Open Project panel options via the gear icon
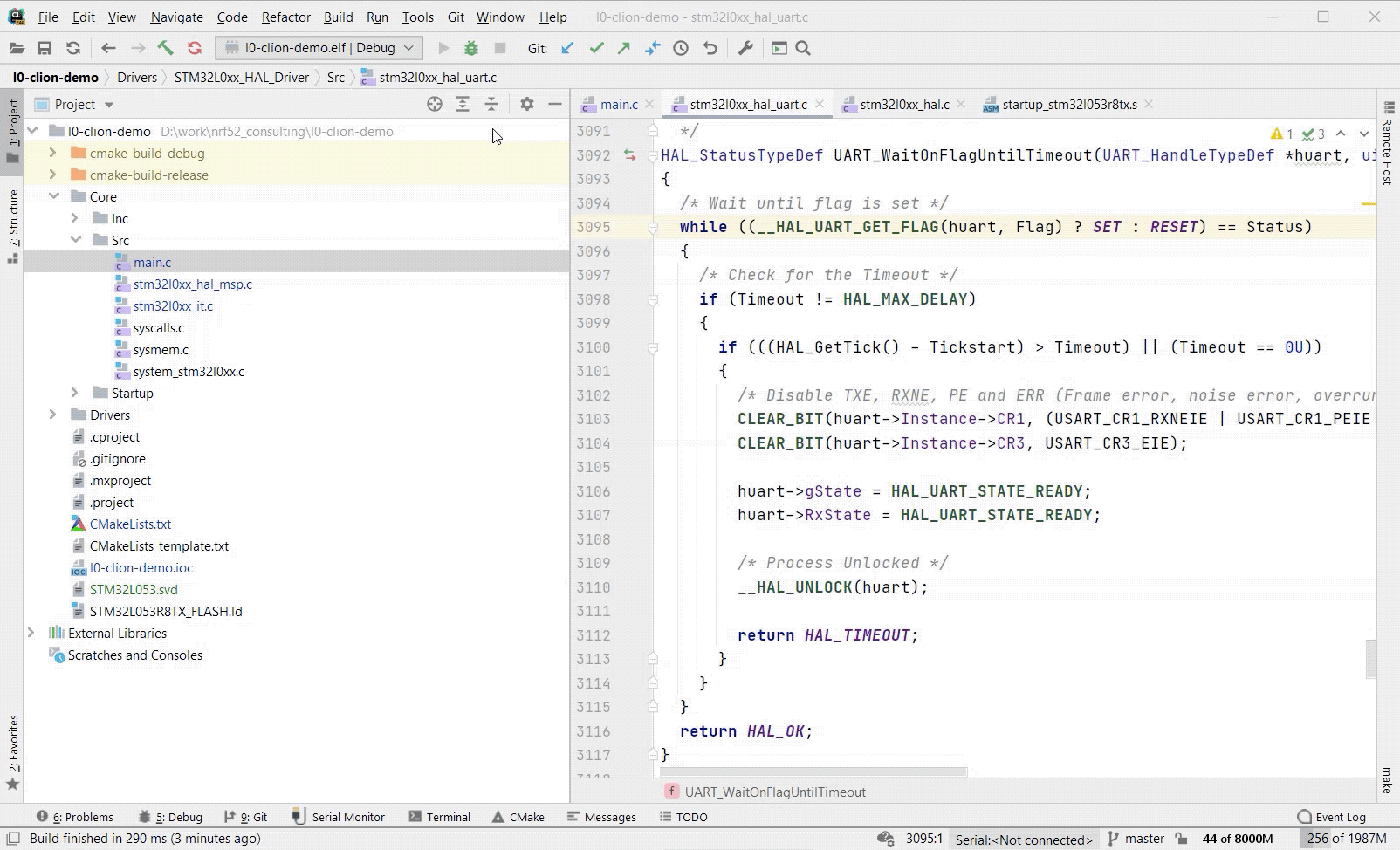The image size is (1400, 850). click(x=527, y=104)
